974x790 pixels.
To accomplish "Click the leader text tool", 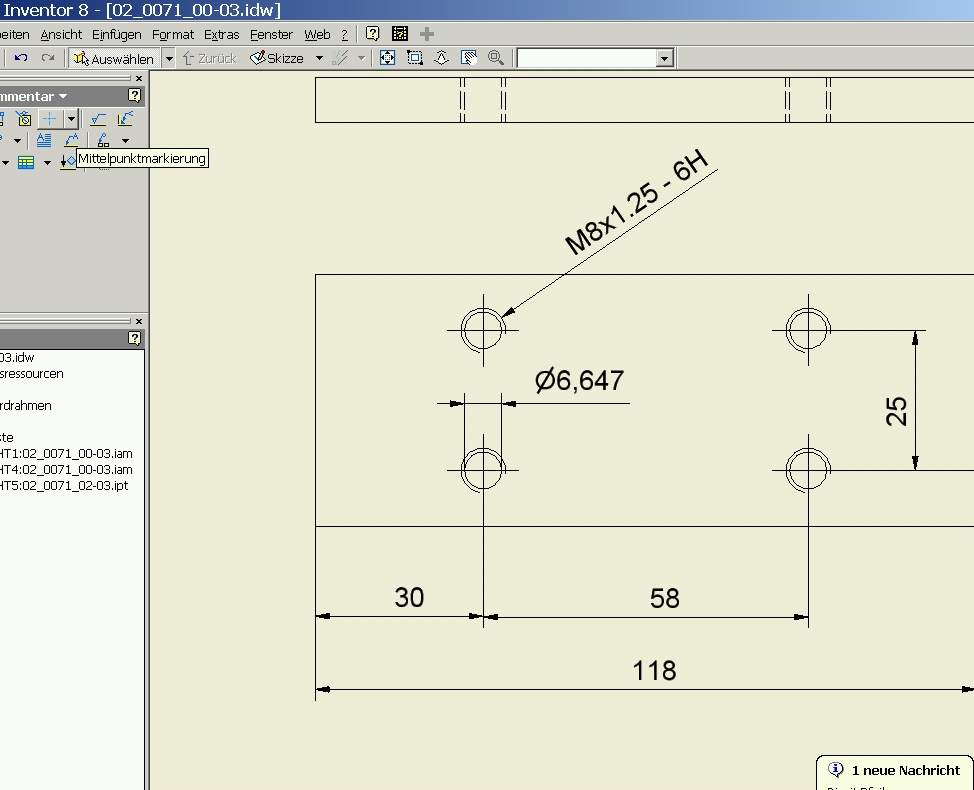I will point(71,140).
